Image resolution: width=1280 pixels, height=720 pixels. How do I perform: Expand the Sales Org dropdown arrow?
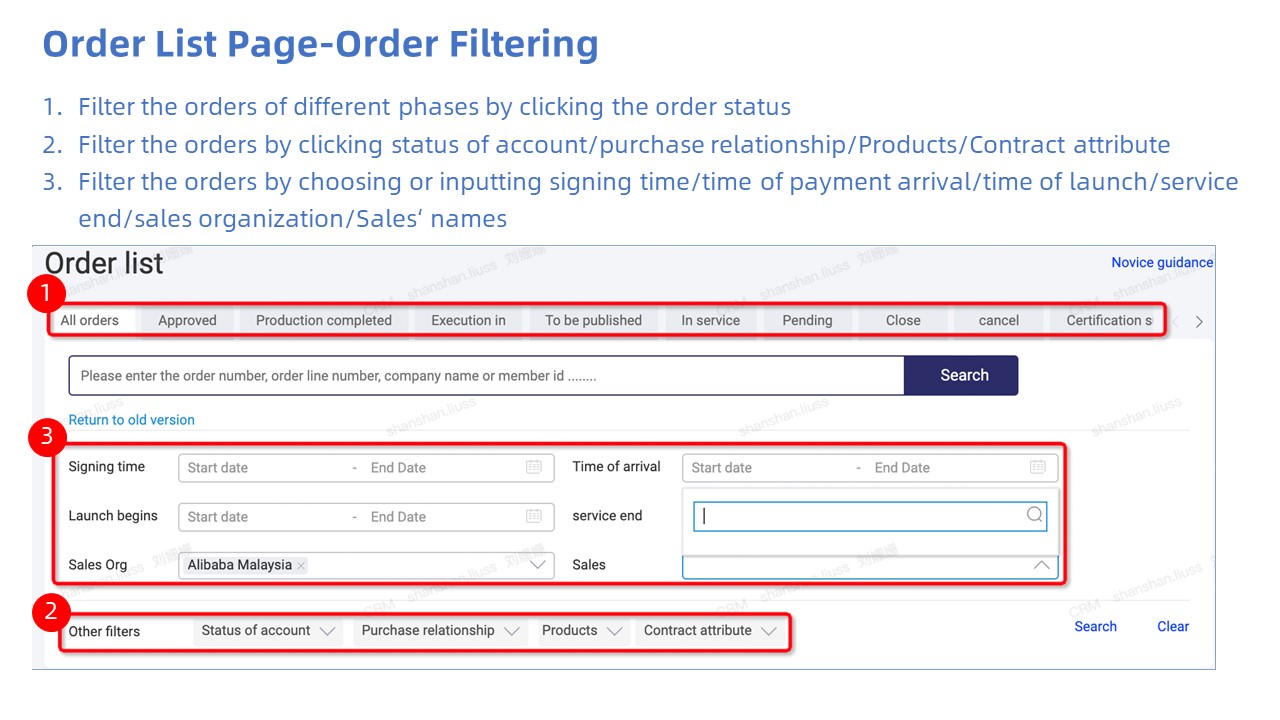539,565
